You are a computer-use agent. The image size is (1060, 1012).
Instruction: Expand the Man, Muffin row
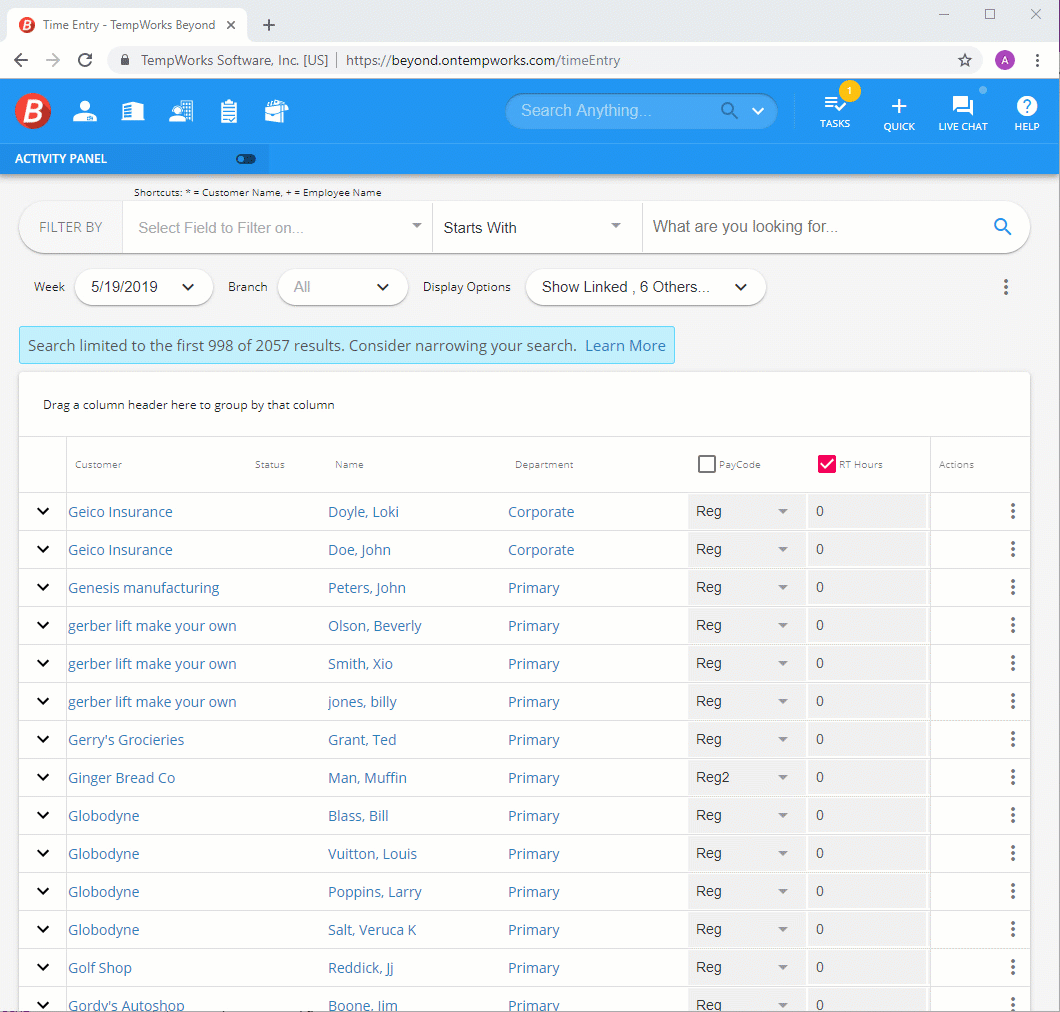(x=43, y=777)
